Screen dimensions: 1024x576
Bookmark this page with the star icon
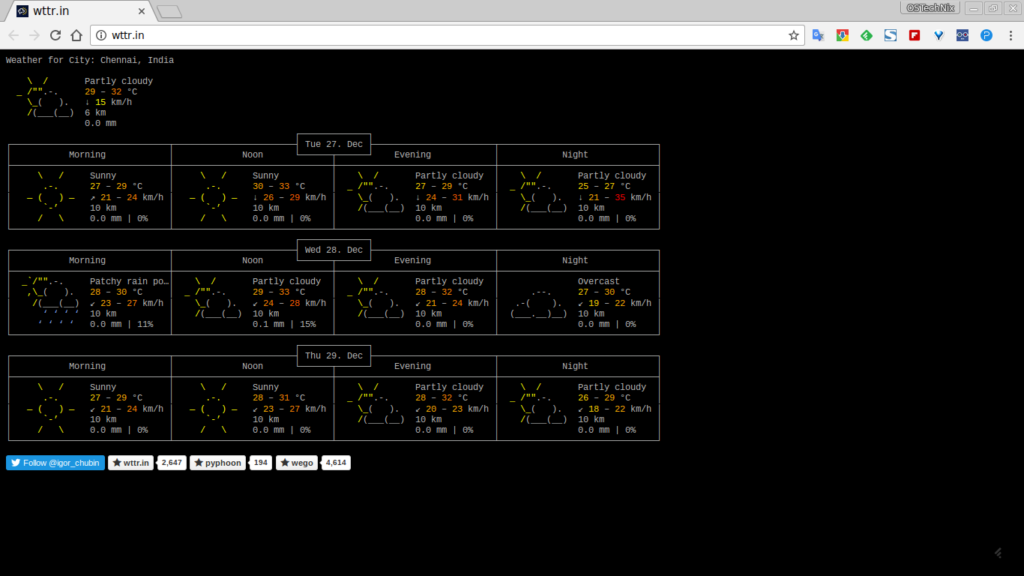point(794,35)
